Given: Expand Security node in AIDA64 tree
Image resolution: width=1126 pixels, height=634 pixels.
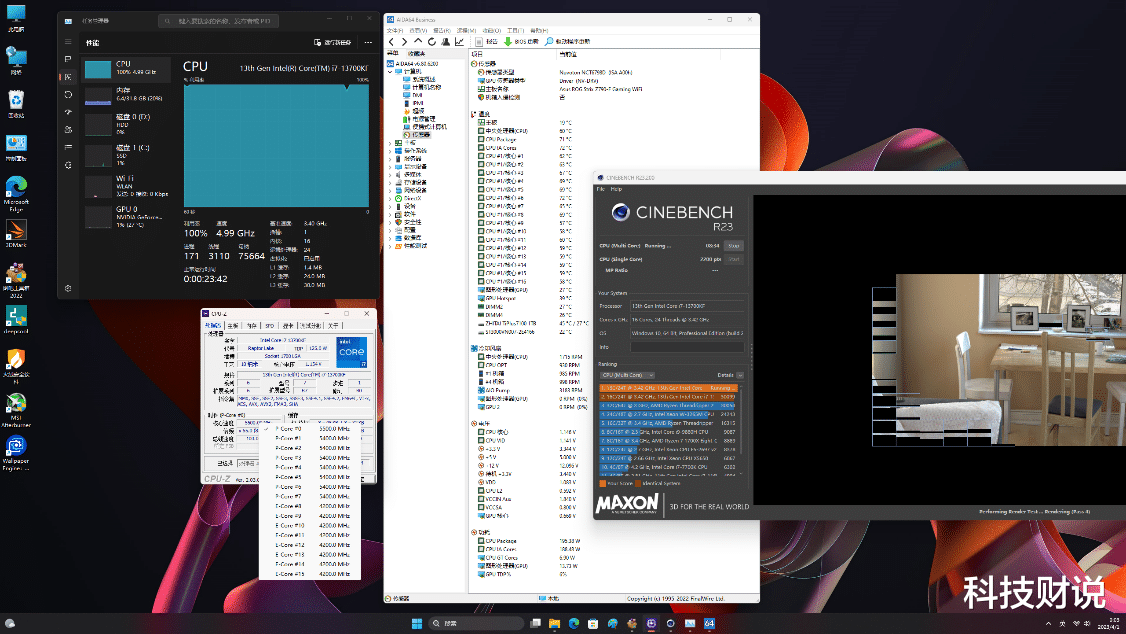Looking at the screenshot, I should tap(391, 222).
